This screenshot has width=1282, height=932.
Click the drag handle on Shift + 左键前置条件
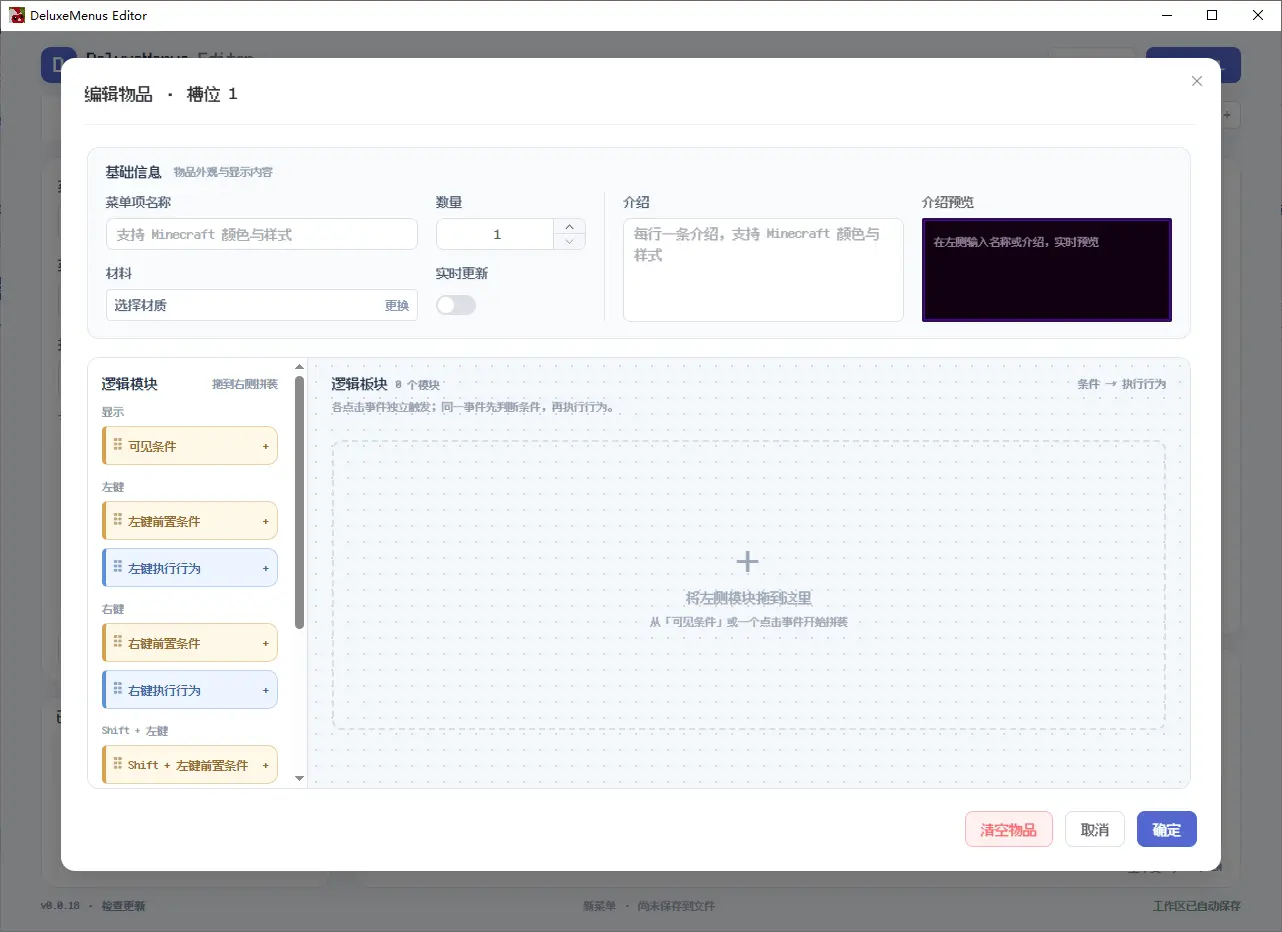118,764
